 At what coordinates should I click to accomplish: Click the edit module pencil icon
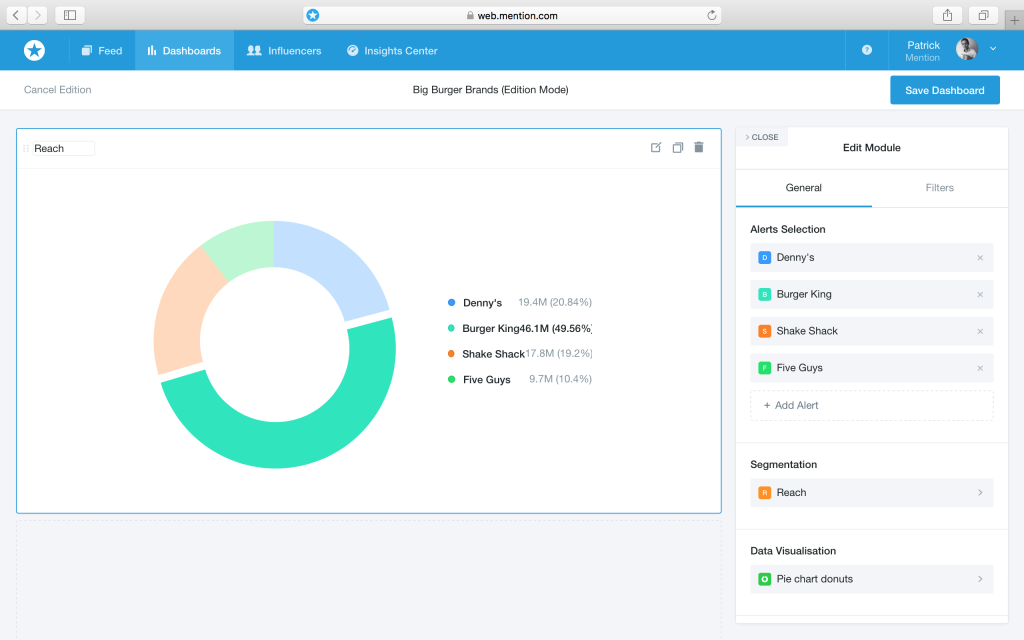point(656,148)
